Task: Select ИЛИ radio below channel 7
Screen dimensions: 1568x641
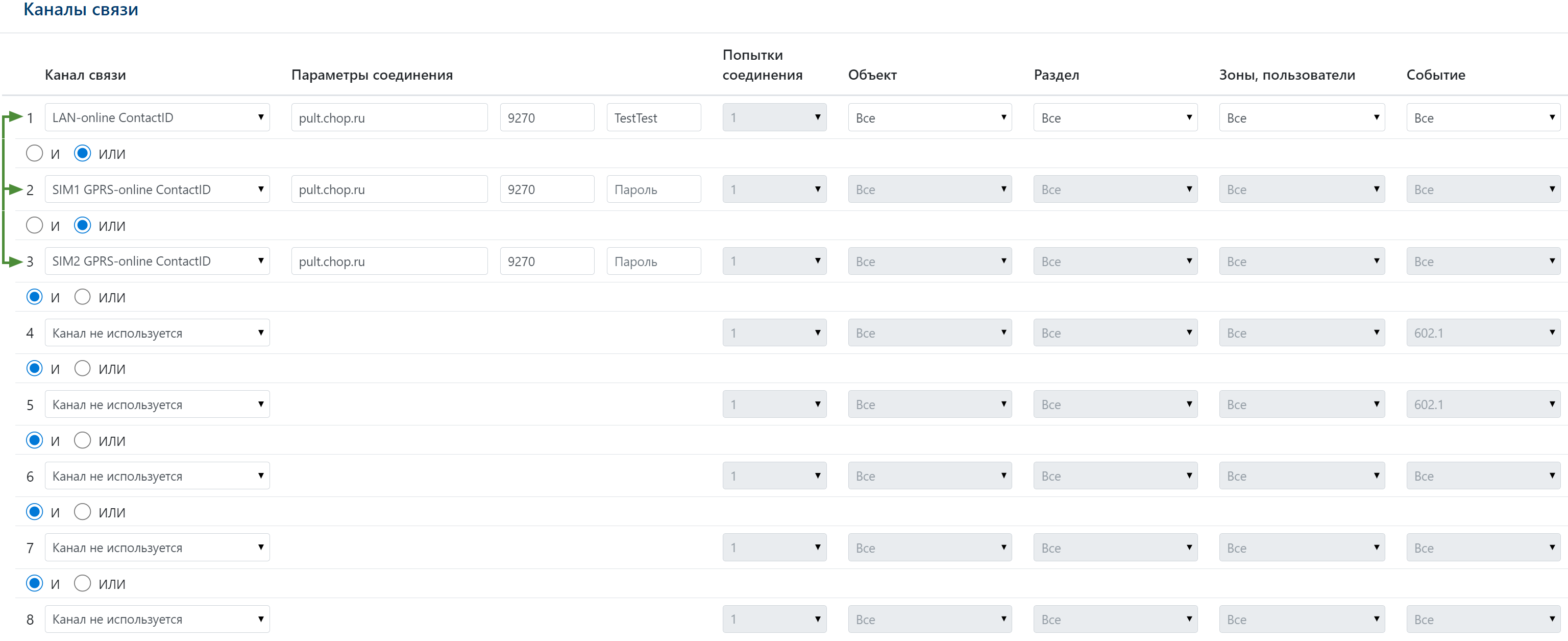Action: (82, 583)
